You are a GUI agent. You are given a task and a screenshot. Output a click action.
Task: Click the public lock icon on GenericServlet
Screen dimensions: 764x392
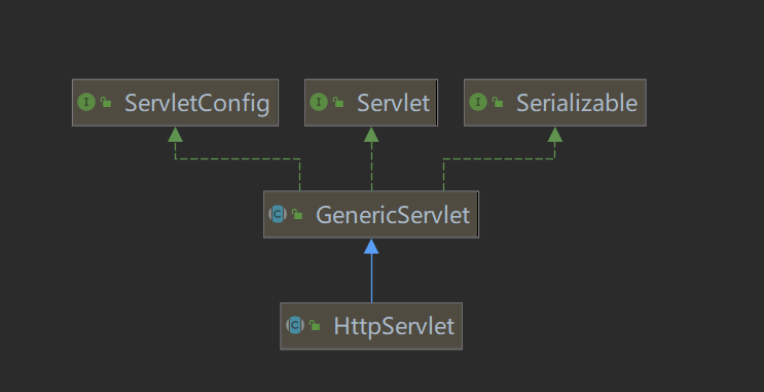297,214
